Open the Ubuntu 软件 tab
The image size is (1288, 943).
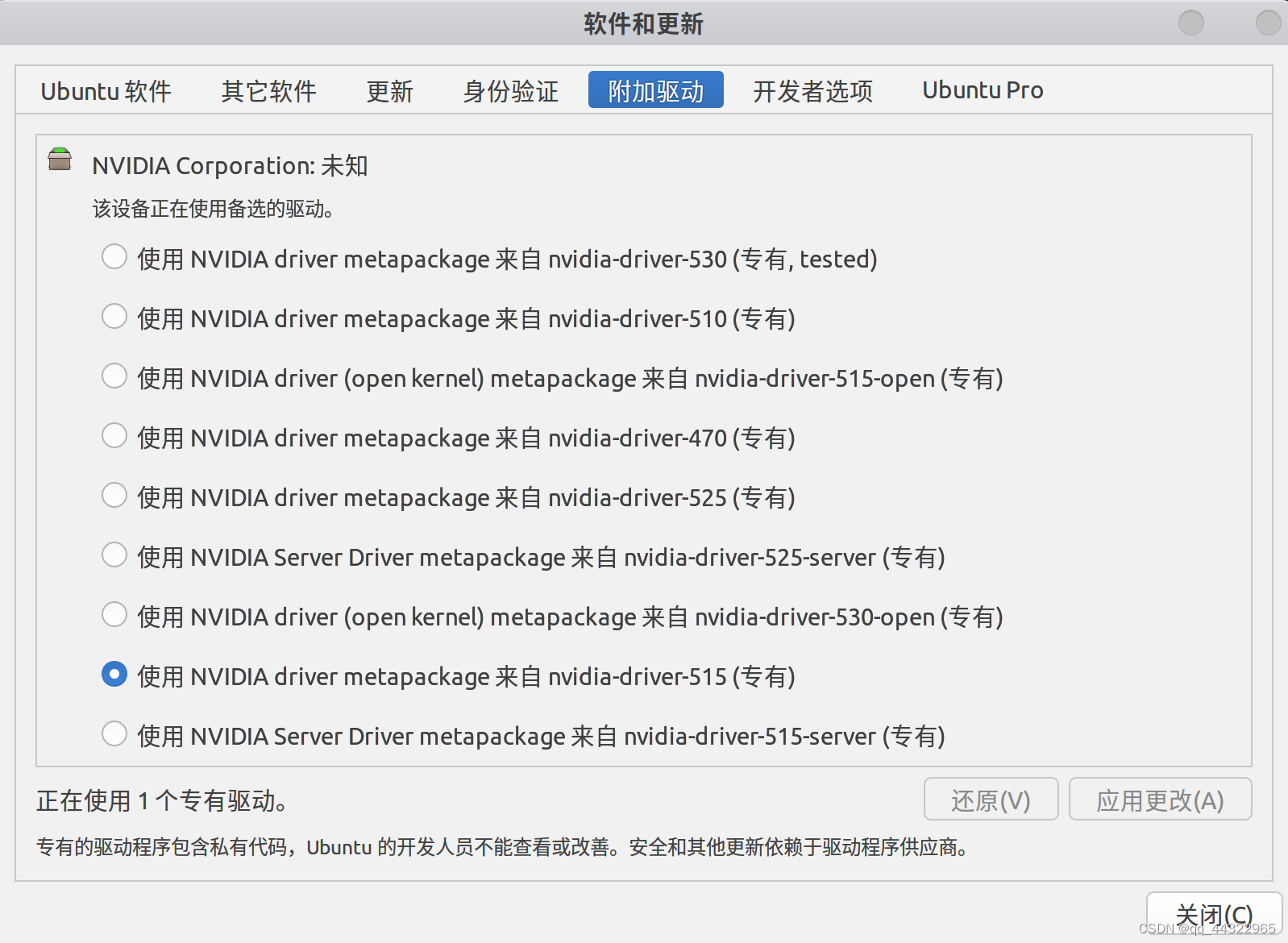click(106, 90)
